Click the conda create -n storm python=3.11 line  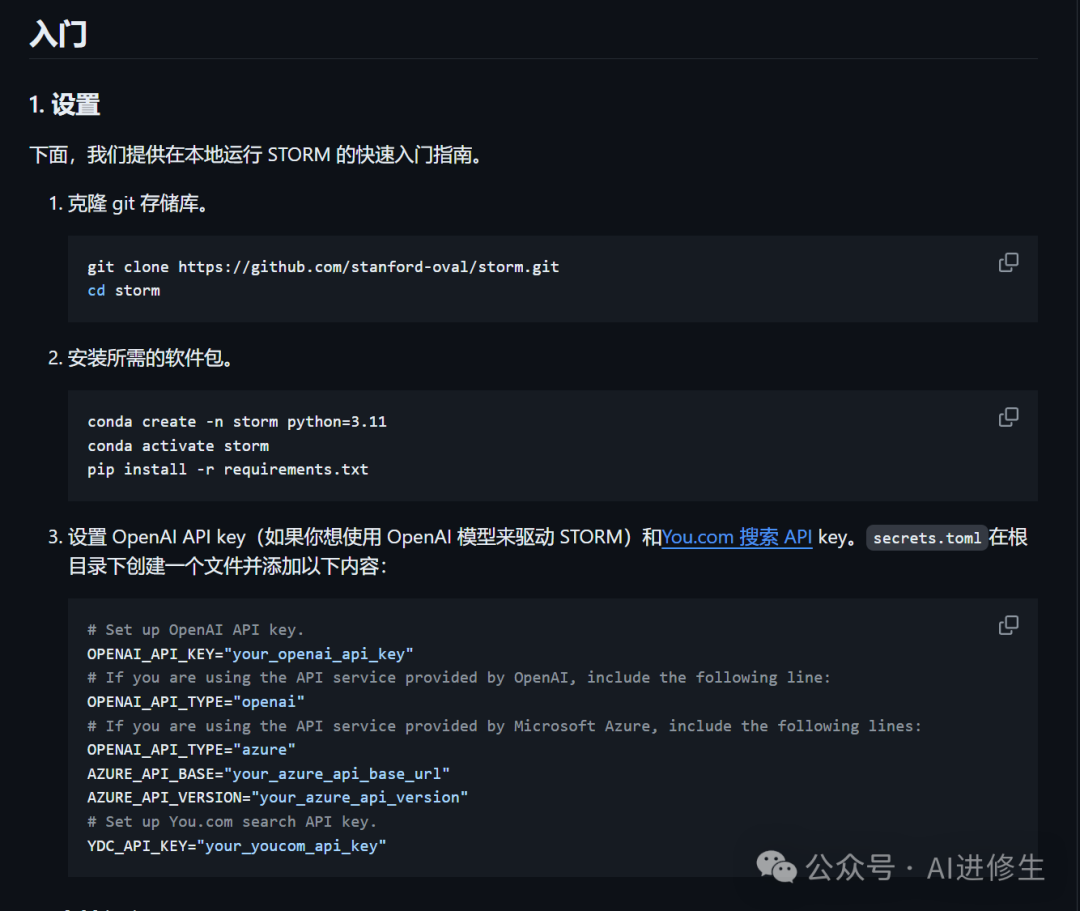[237, 422]
